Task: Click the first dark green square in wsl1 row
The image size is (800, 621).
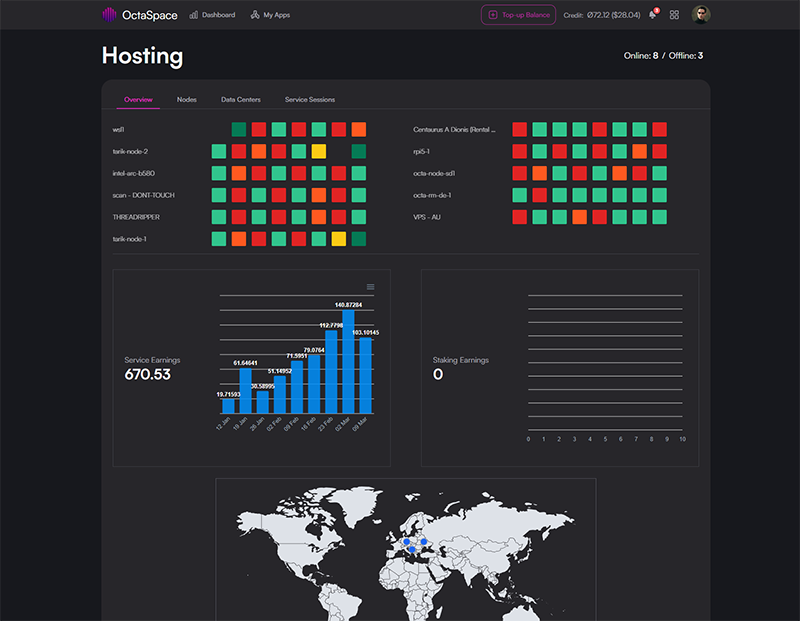Action: [239, 130]
